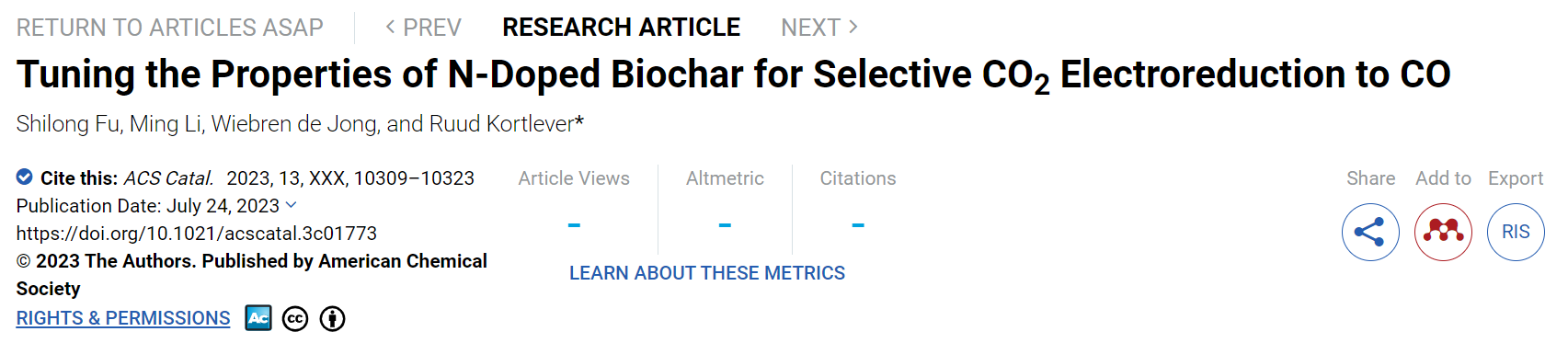
Task: Click author Shilong Fu
Action: click(68, 124)
